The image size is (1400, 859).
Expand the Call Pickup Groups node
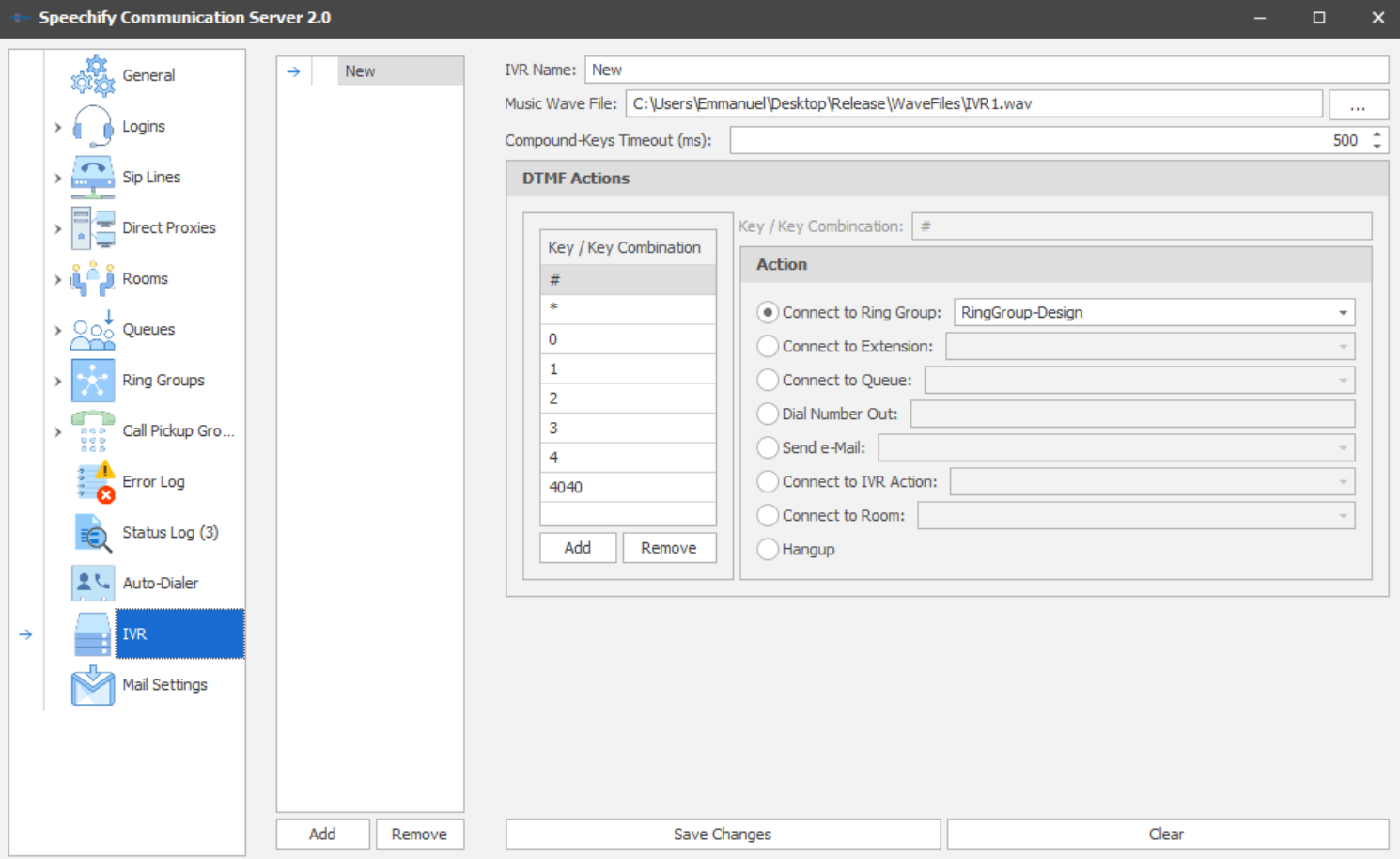(x=58, y=431)
